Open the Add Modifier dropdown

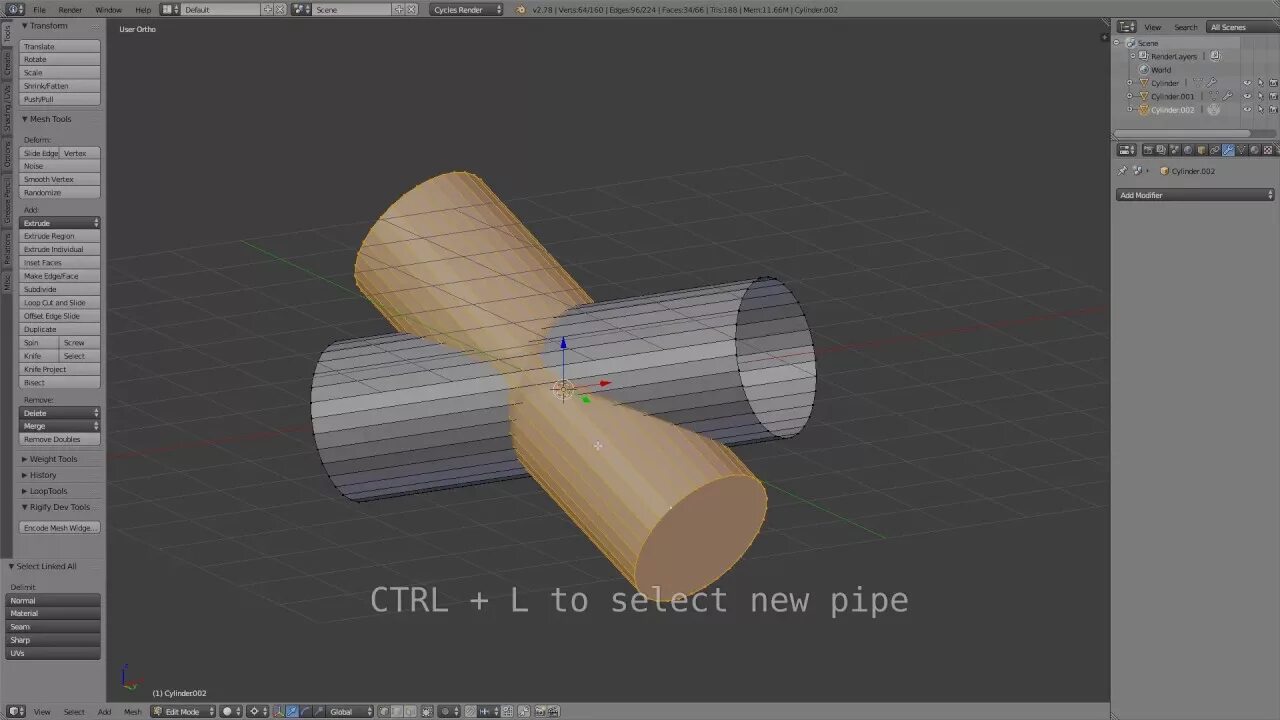pos(1195,195)
